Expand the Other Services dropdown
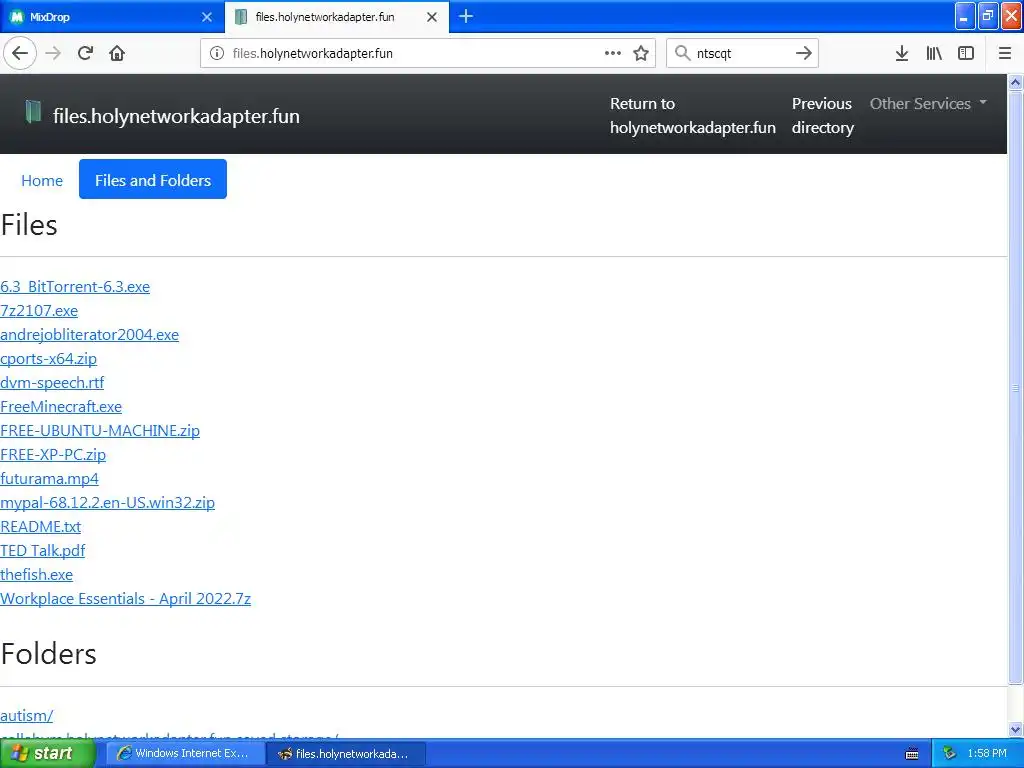The width and height of the screenshot is (1024, 768). point(928,104)
